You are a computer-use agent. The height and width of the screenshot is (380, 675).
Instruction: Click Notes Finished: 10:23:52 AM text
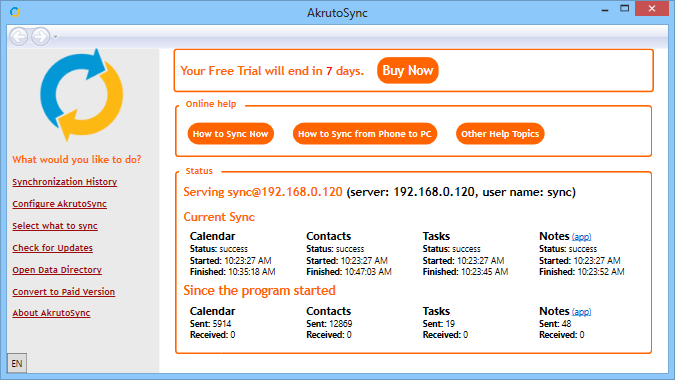point(582,272)
